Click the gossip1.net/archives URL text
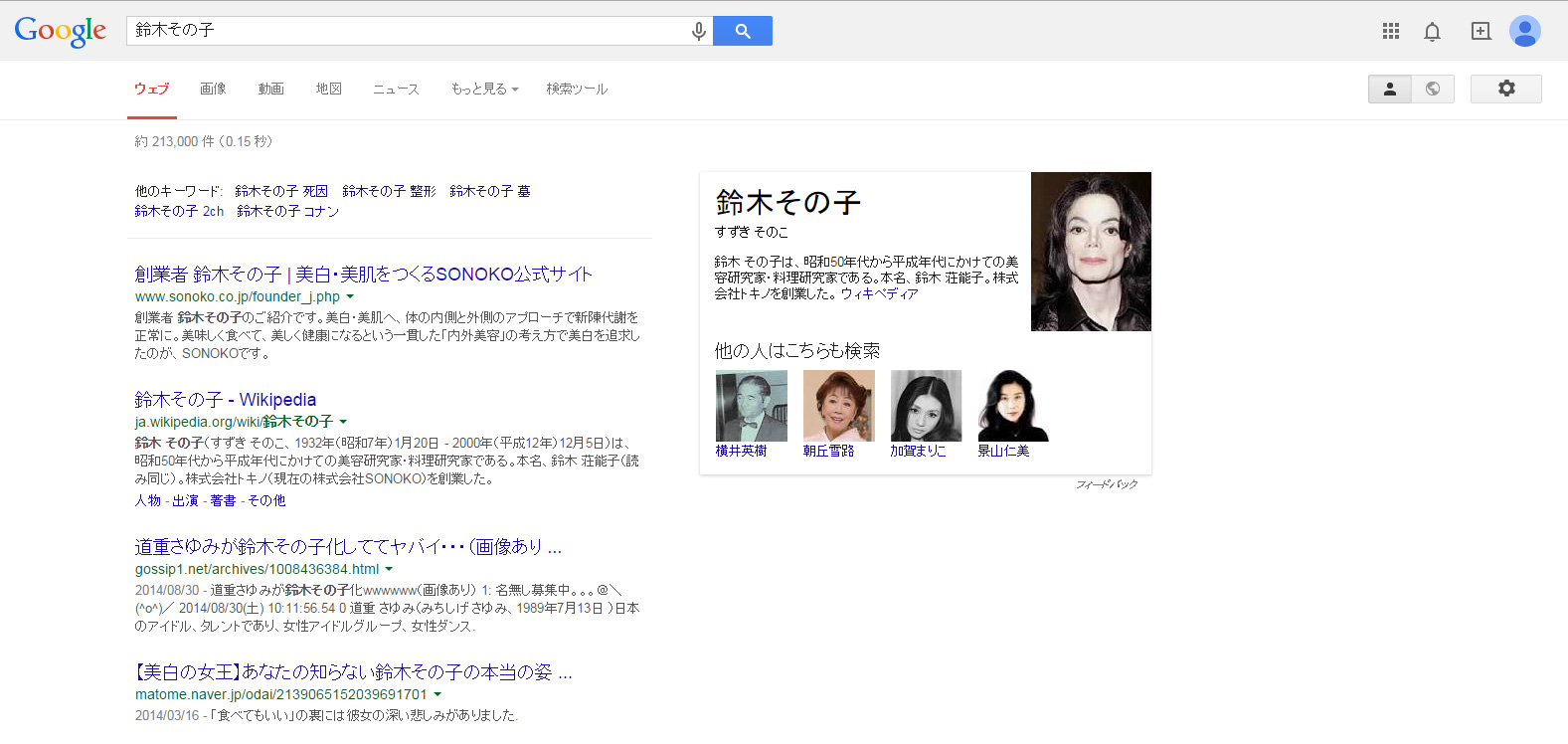The height and width of the screenshot is (744, 1568). coord(257,569)
